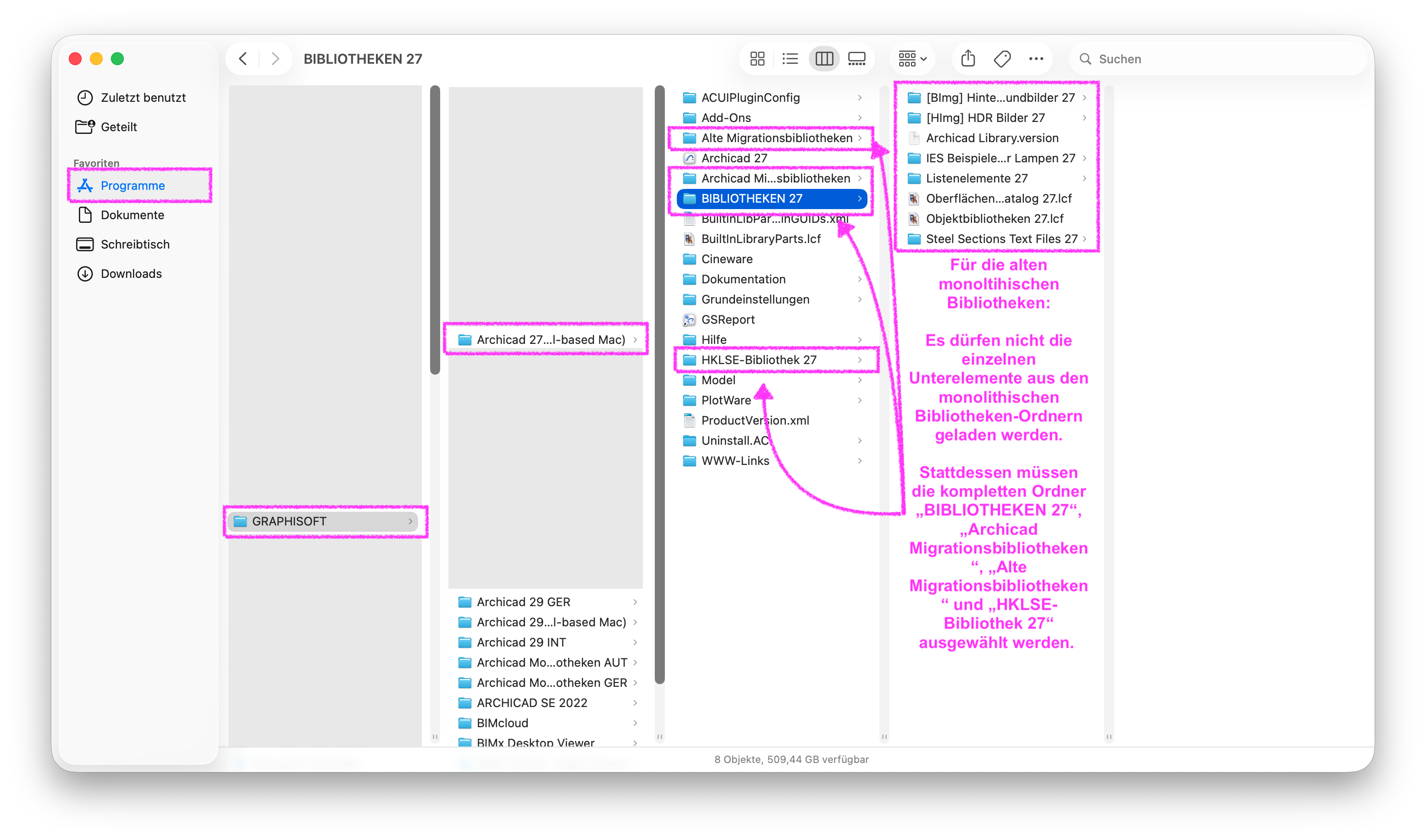Expand the BIMcloud folder chevron
The height and width of the screenshot is (840, 1426).
tap(636, 723)
